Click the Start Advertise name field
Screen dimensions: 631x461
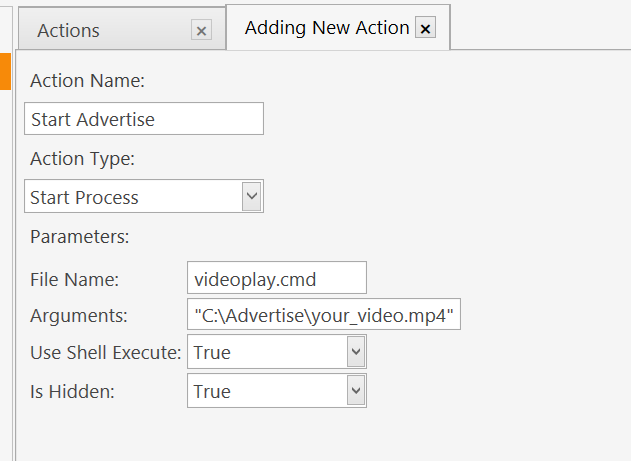(x=143, y=119)
